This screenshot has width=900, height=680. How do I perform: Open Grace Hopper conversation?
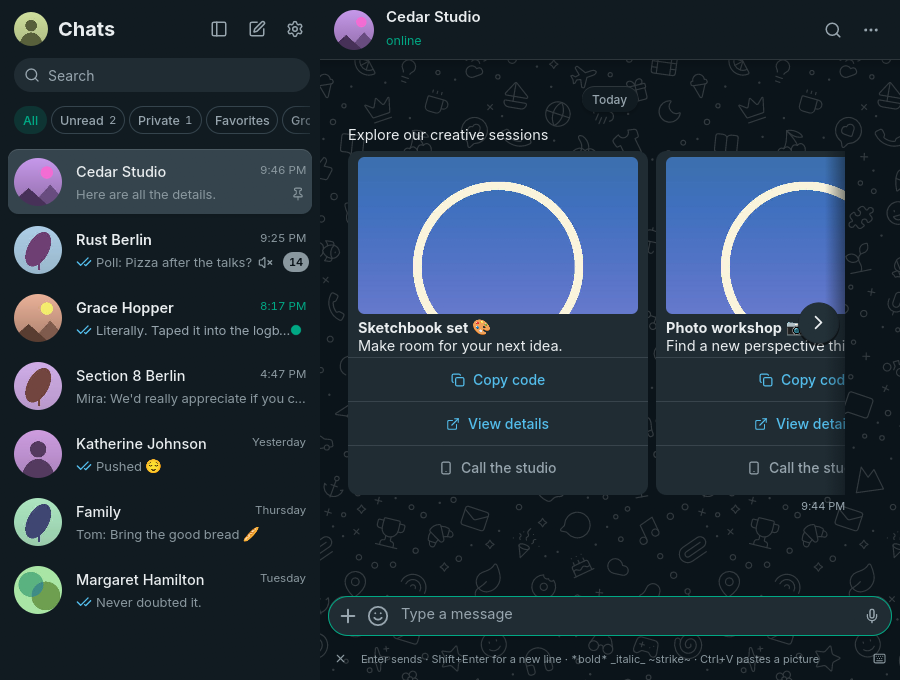160,318
